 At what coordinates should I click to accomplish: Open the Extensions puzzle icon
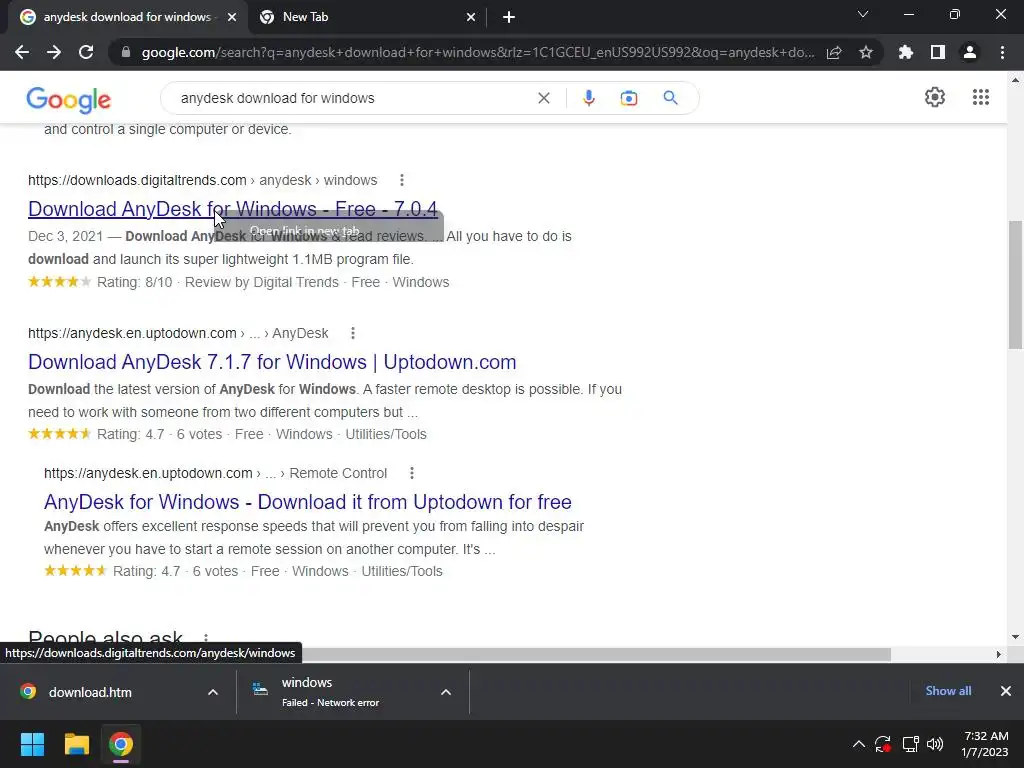click(x=906, y=52)
